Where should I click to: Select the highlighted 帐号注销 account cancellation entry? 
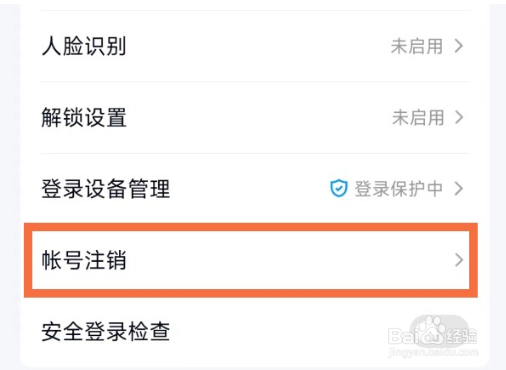click(251, 260)
